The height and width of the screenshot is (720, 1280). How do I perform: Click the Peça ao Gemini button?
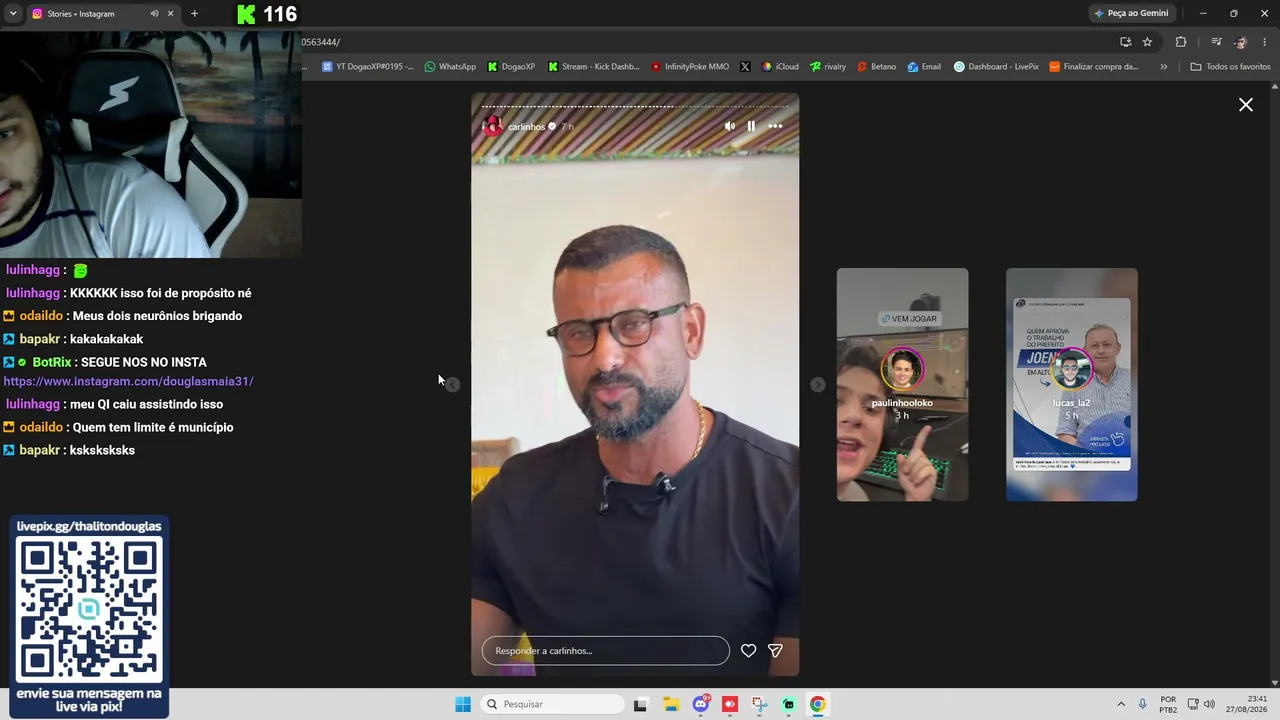click(x=1132, y=13)
